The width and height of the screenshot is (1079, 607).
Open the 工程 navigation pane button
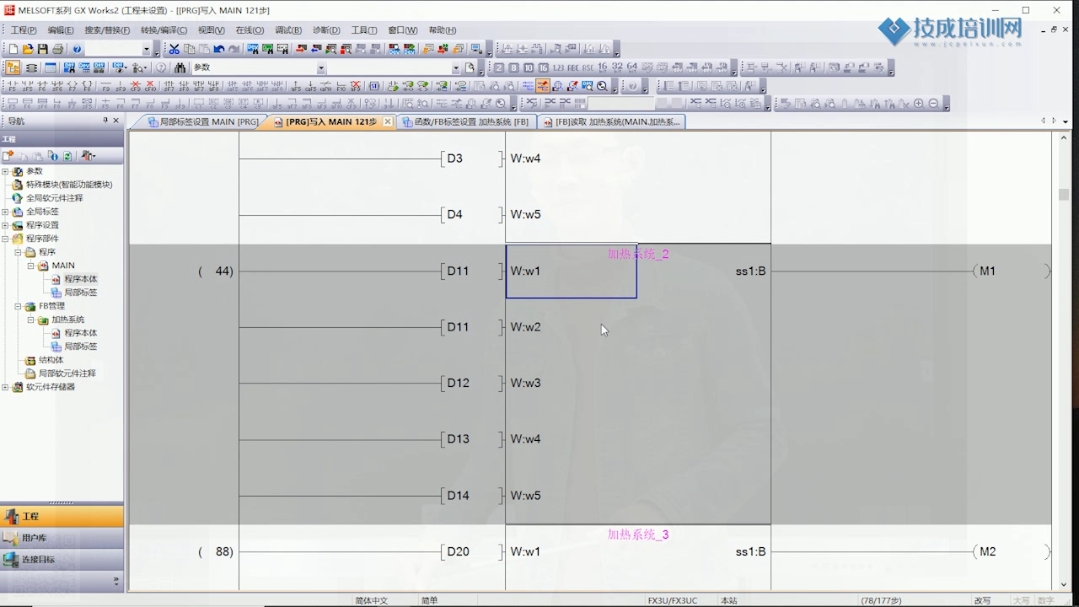62,516
